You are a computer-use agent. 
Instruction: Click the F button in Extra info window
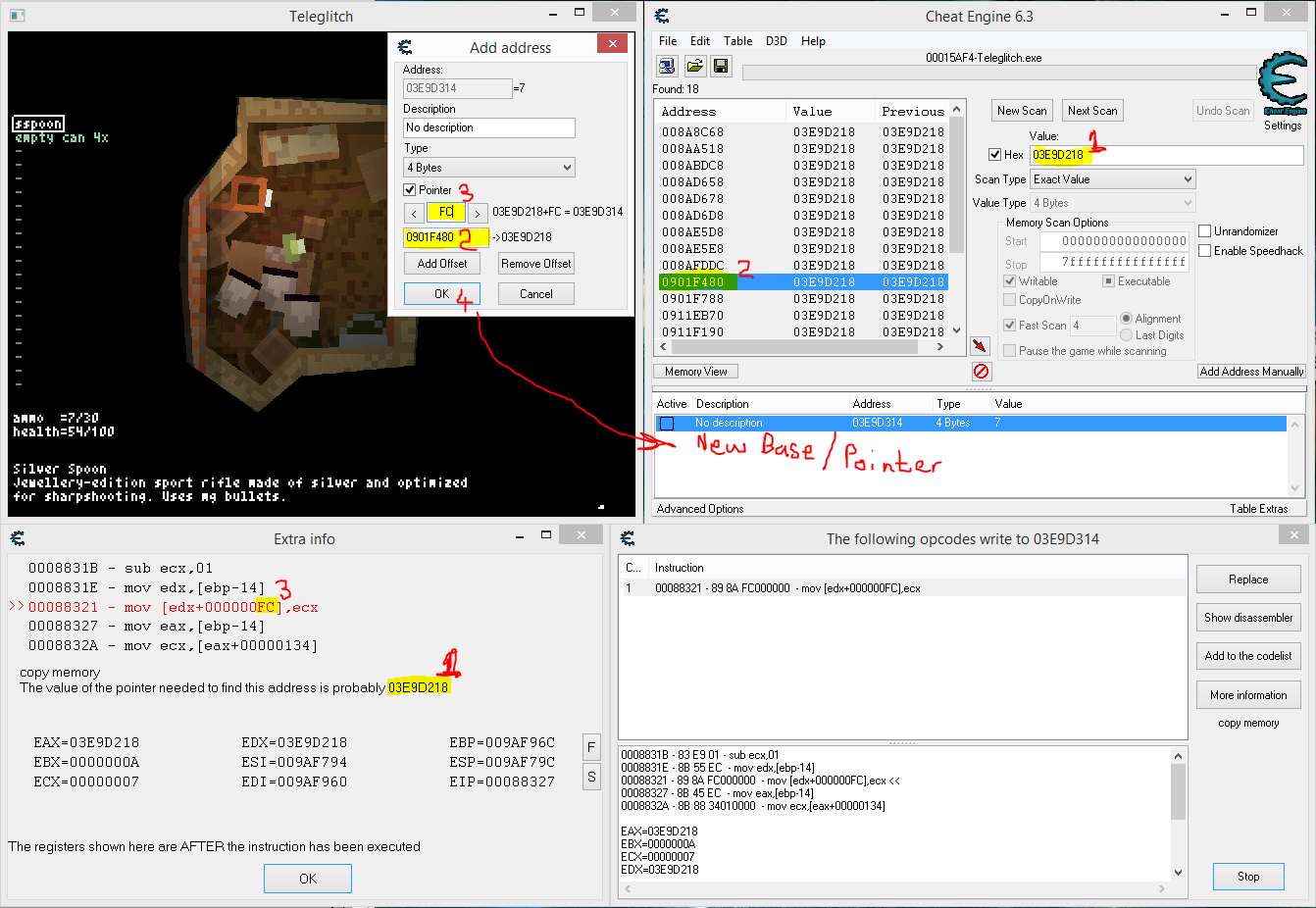[x=591, y=746]
